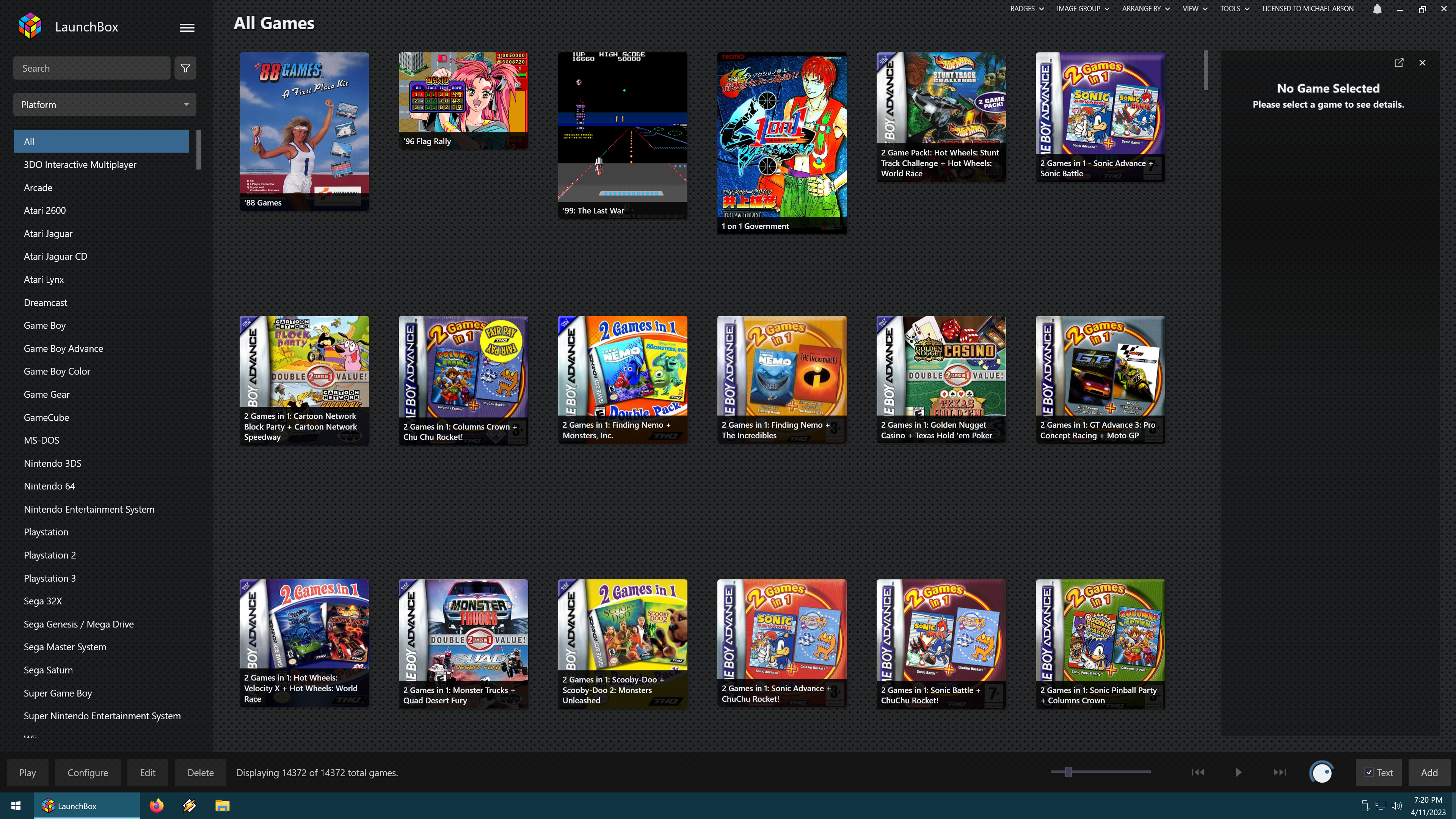Click the LaunchBox taskbar button
1456x819 pixels.
tap(86, 805)
